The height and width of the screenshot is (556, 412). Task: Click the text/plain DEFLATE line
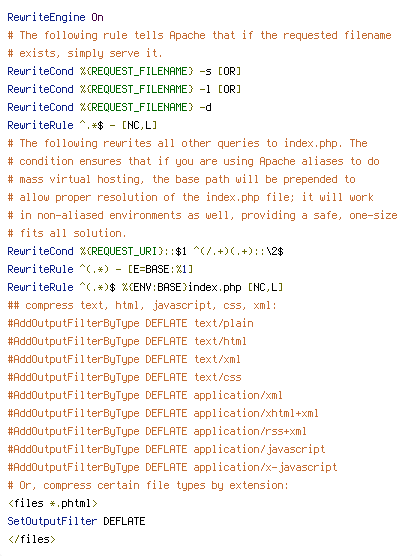click(130, 324)
